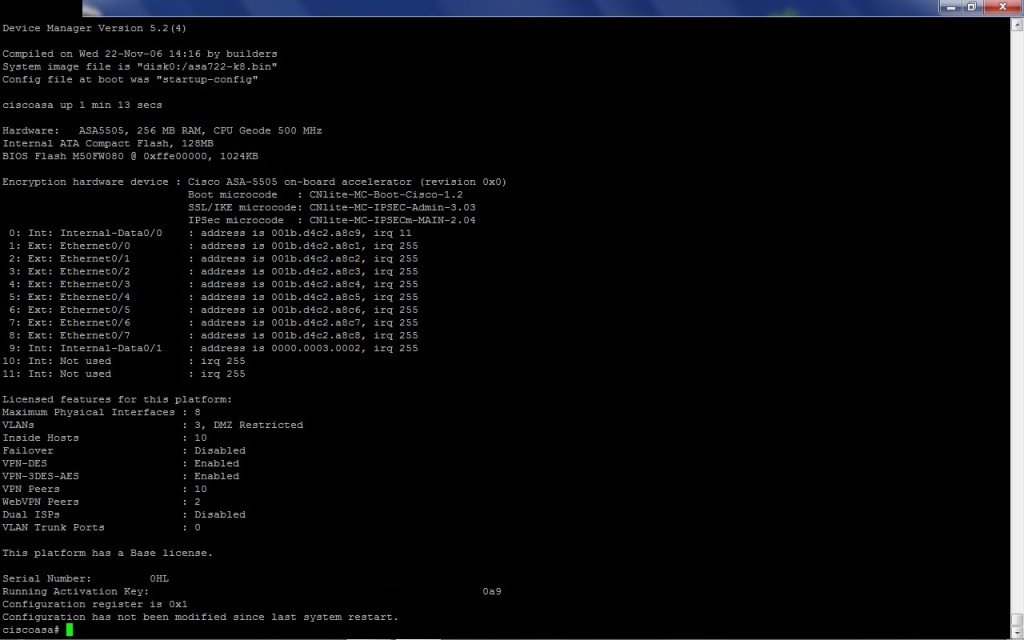Click the 'Compiled on Wed 22-Nov-06' line

[x=140, y=54]
